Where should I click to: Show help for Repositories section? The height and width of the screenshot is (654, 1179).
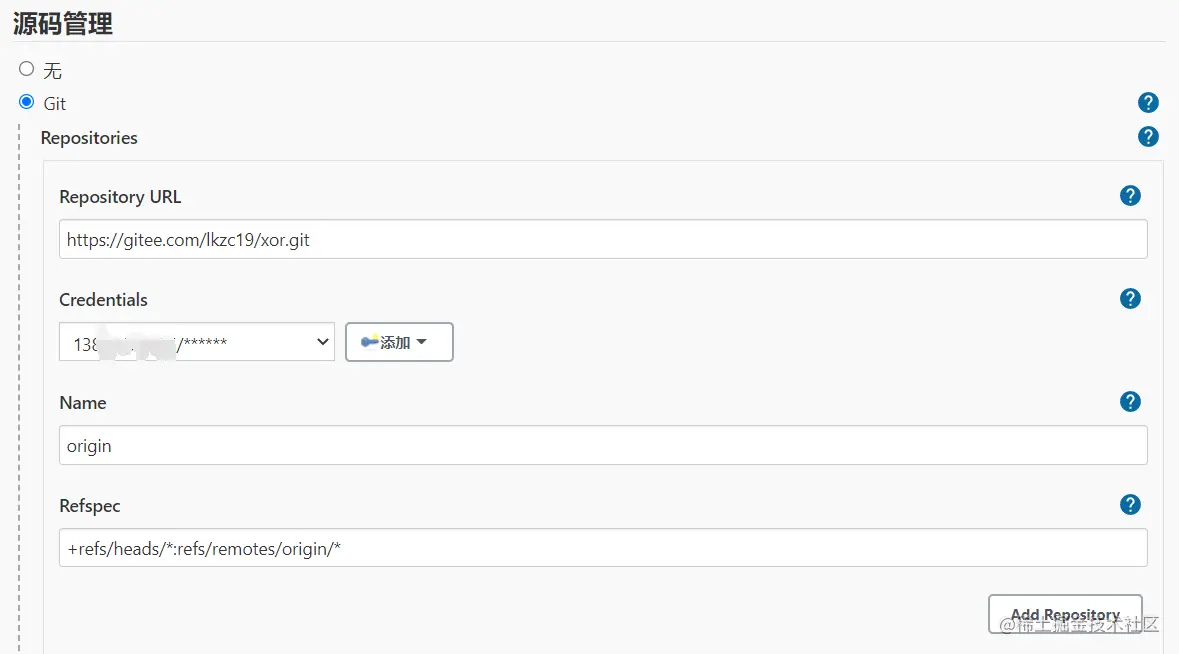pyautogui.click(x=1148, y=137)
